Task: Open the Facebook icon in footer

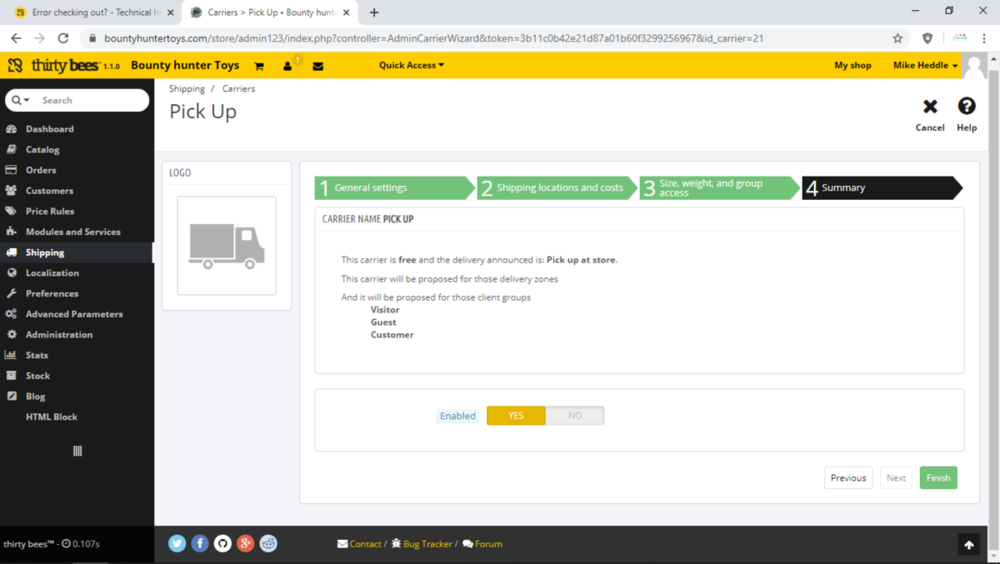Action: (200, 544)
